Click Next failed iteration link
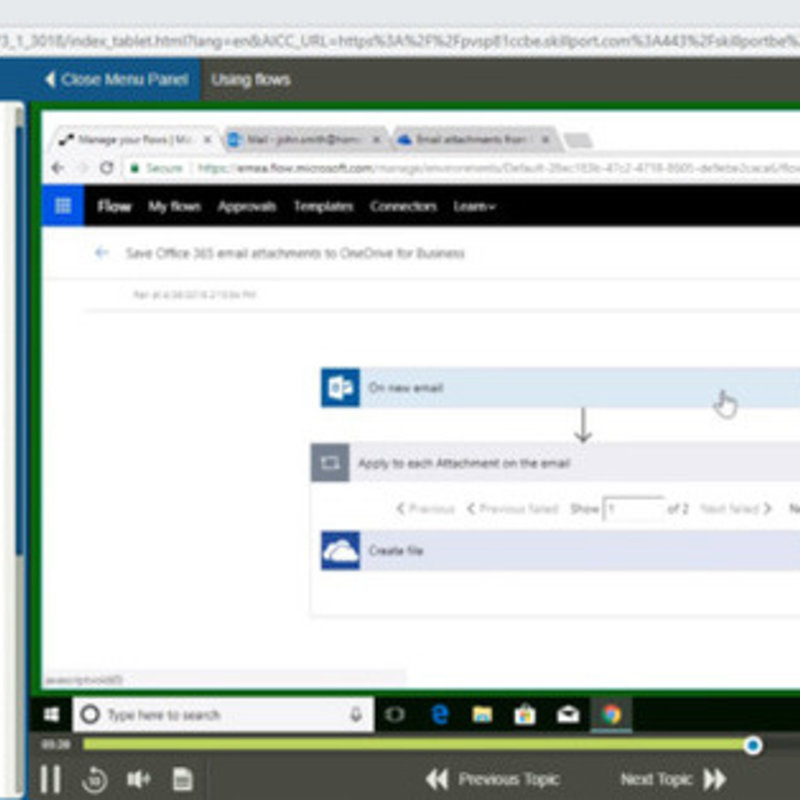800x800 pixels. [736, 509]
